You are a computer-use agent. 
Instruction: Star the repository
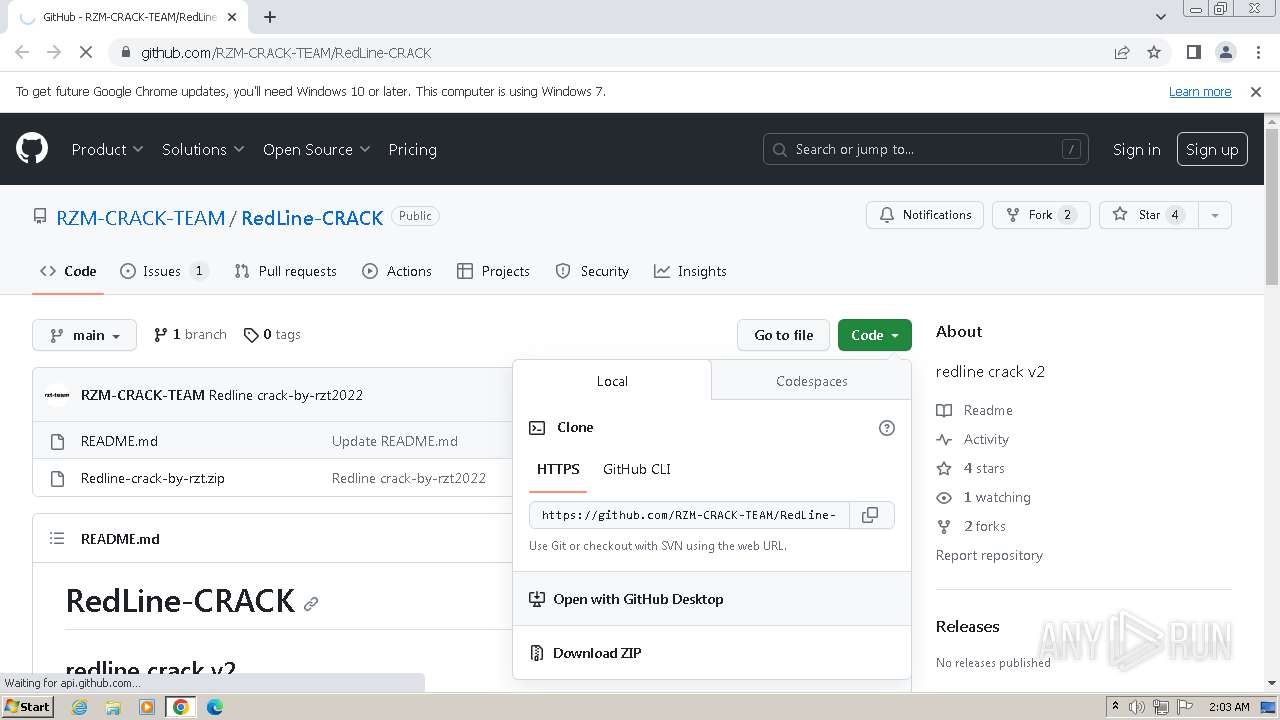[1148, 215]
